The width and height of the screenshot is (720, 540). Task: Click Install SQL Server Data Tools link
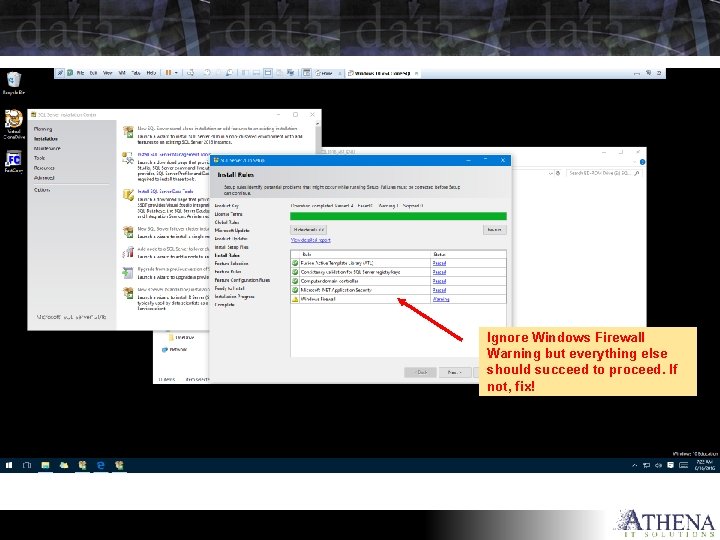166,191
